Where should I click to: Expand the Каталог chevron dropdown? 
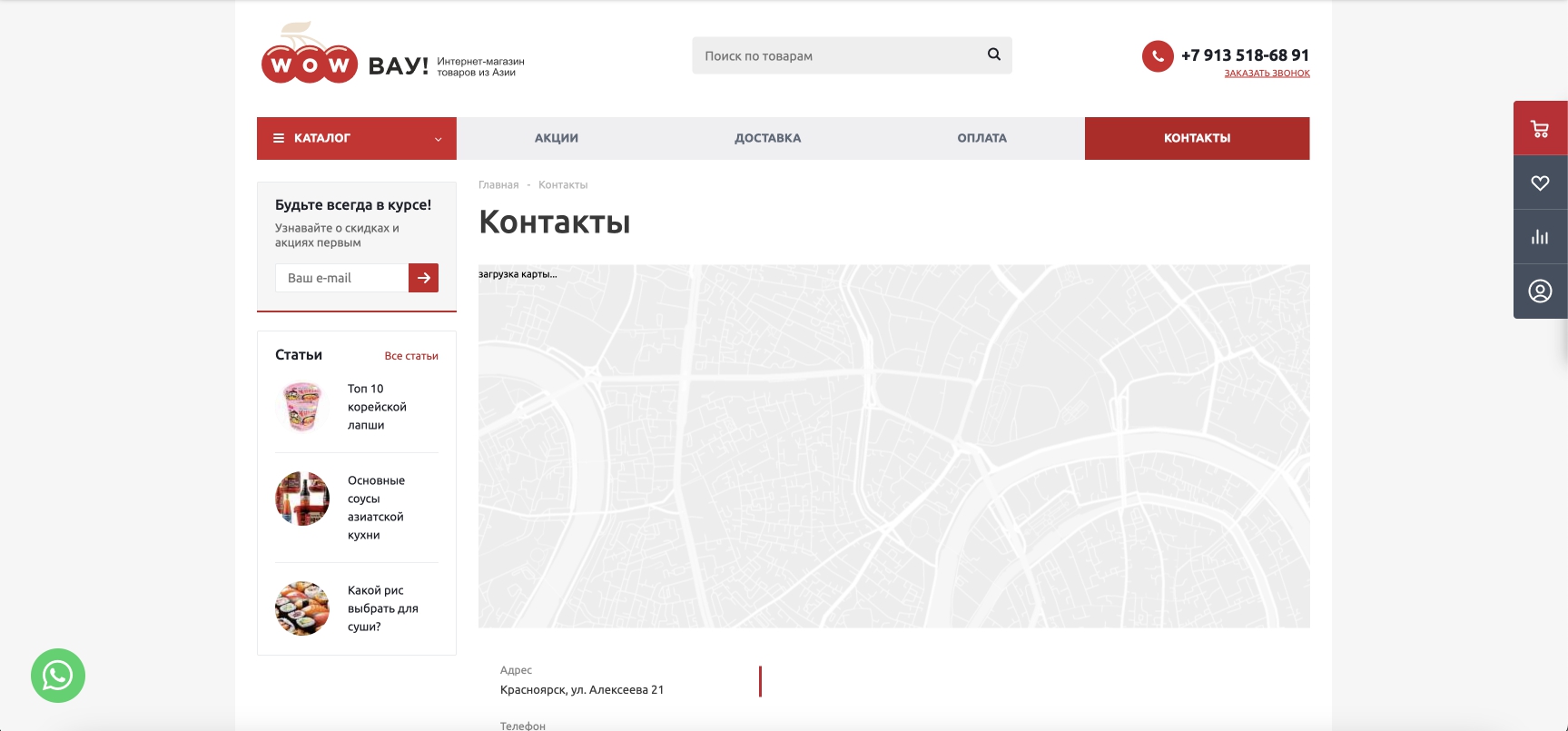[438, 139]
